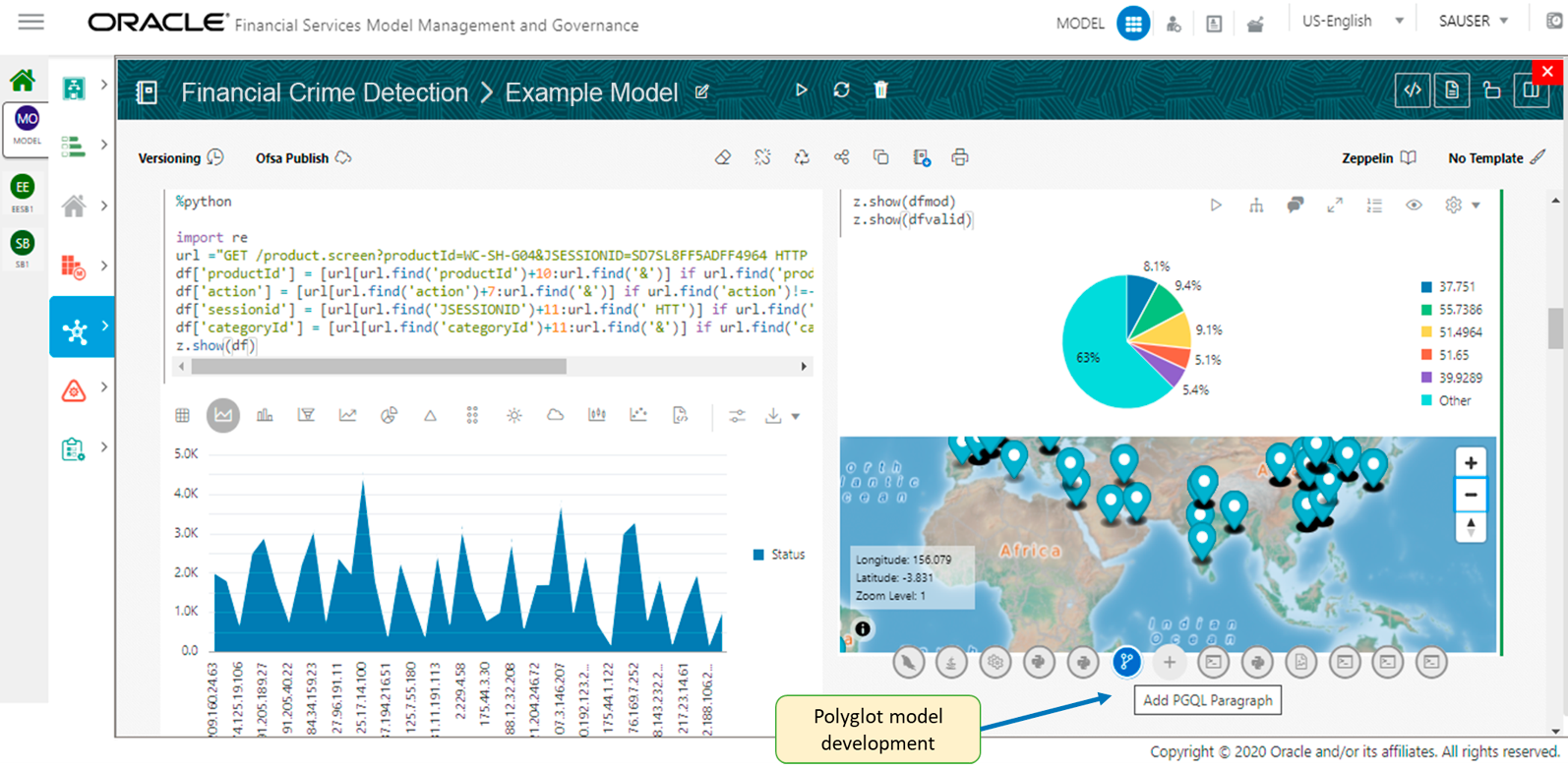
Task: Delete the notebook with the trash icon
Action: pyautogui.click(x=880, y=90)
